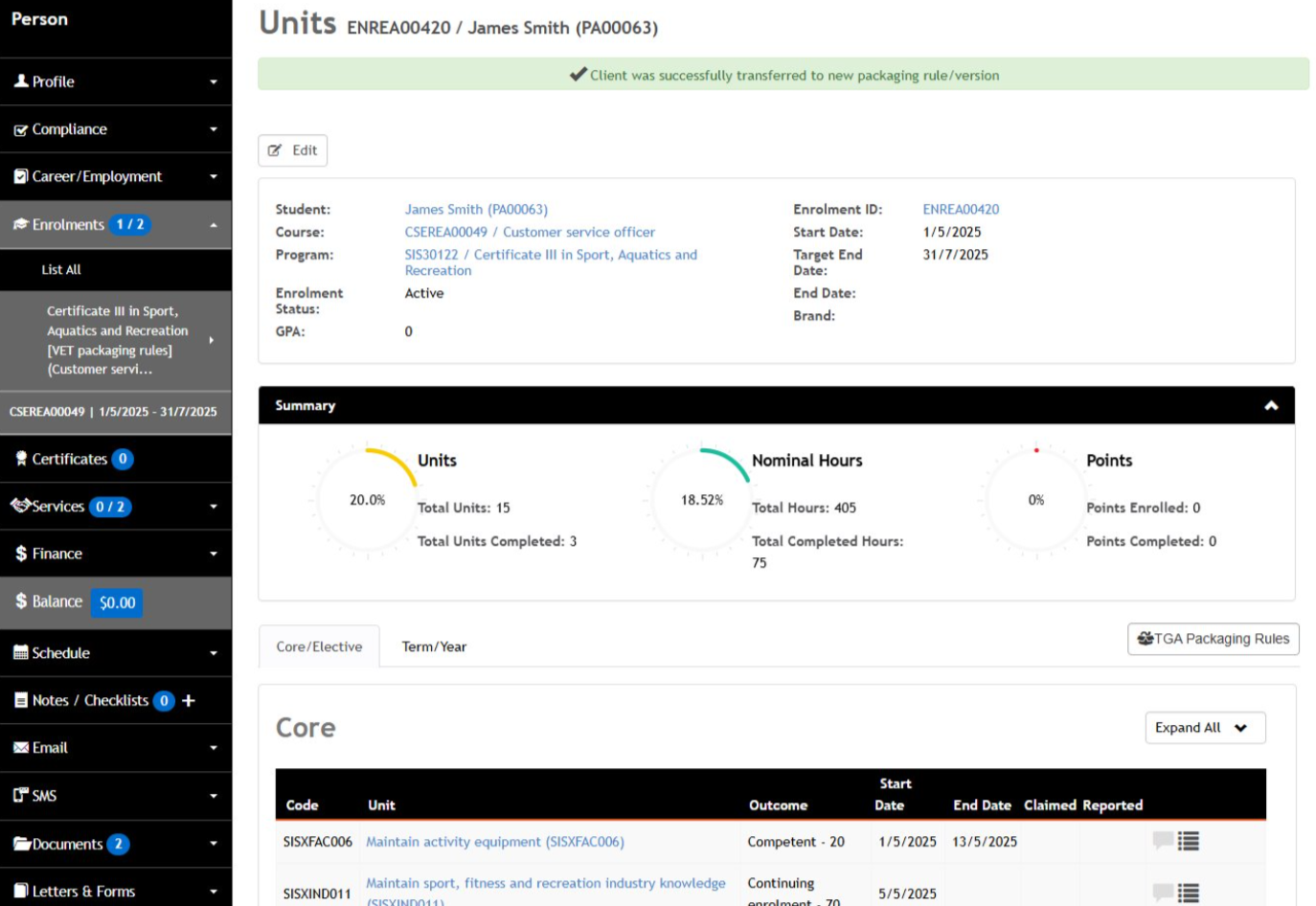Open James Smith (PA00063) student link

click(x=476, y=209)
